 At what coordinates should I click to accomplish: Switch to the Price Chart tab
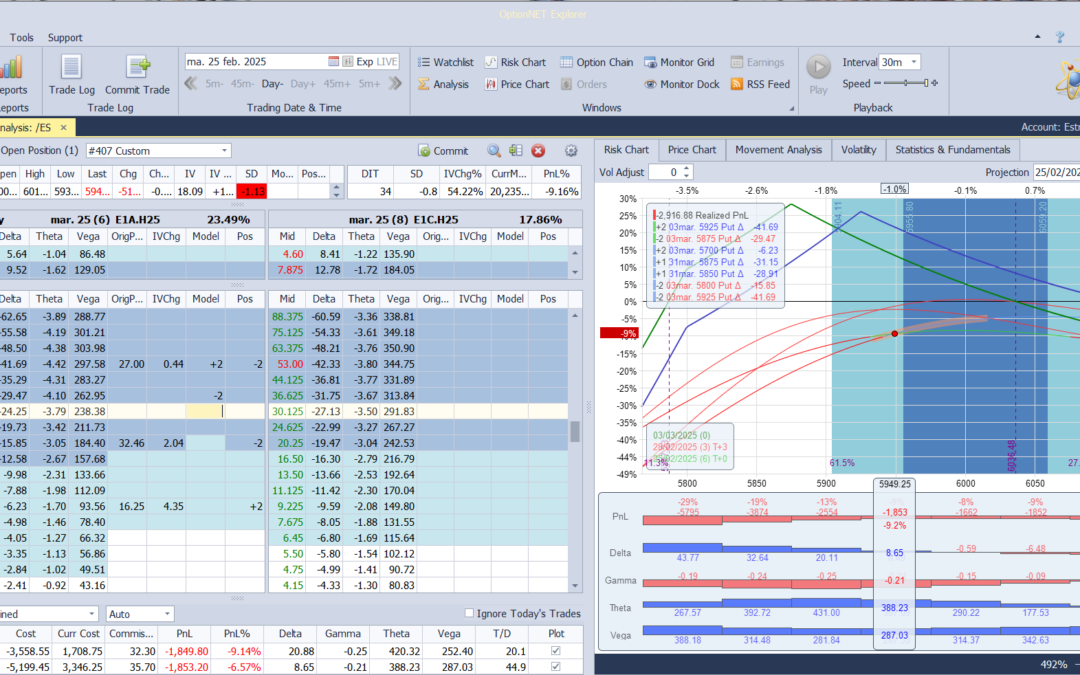coord(692,149)
